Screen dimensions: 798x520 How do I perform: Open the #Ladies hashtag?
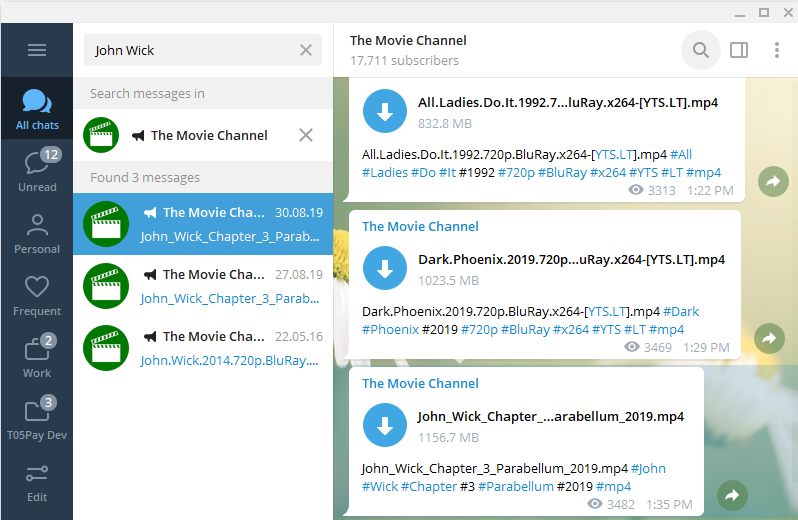(385, 172)
